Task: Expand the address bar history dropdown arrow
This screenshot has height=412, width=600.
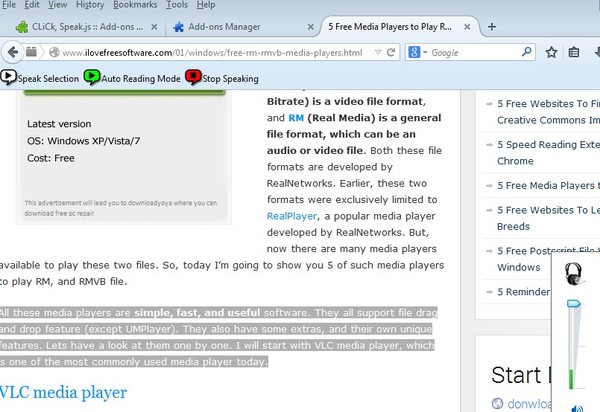Action: click(x=378, y=52)
